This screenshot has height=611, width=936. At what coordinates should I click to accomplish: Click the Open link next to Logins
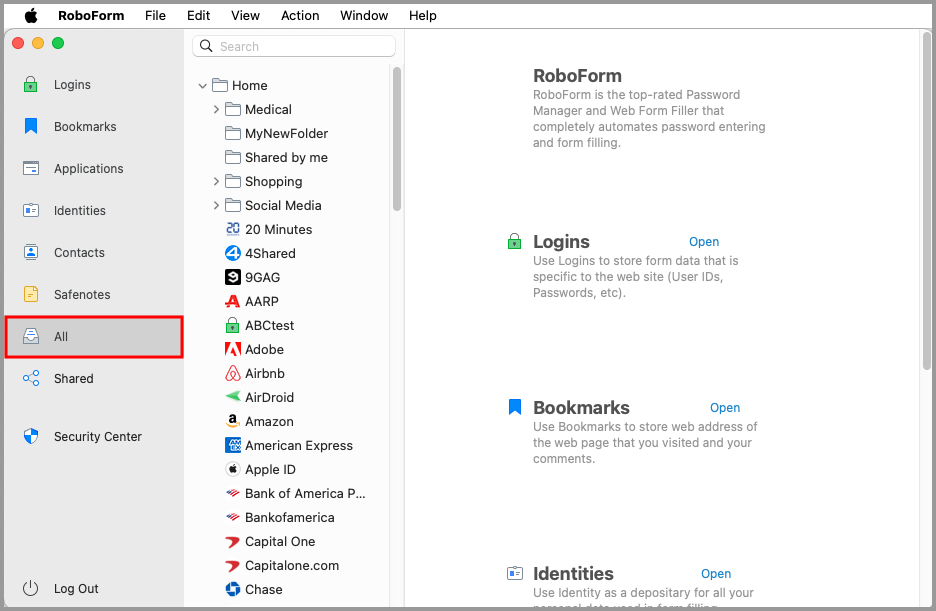(704, 242)
